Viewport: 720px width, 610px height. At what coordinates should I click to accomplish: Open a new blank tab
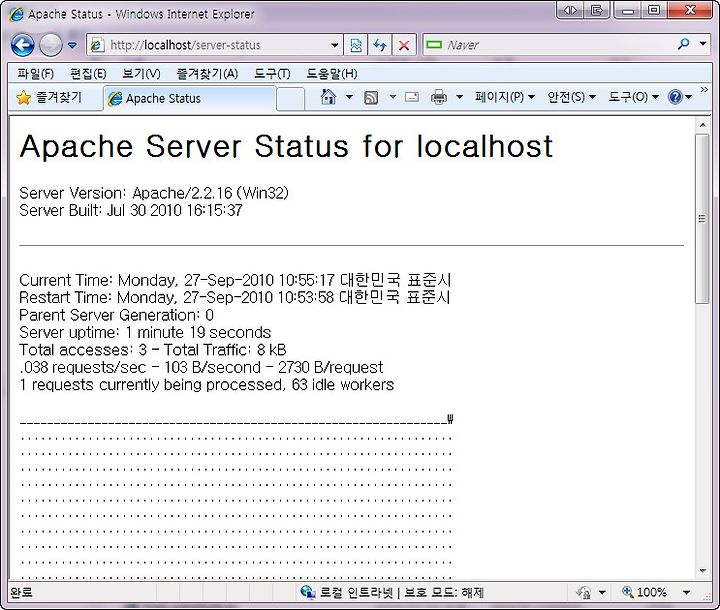point(291,98)
